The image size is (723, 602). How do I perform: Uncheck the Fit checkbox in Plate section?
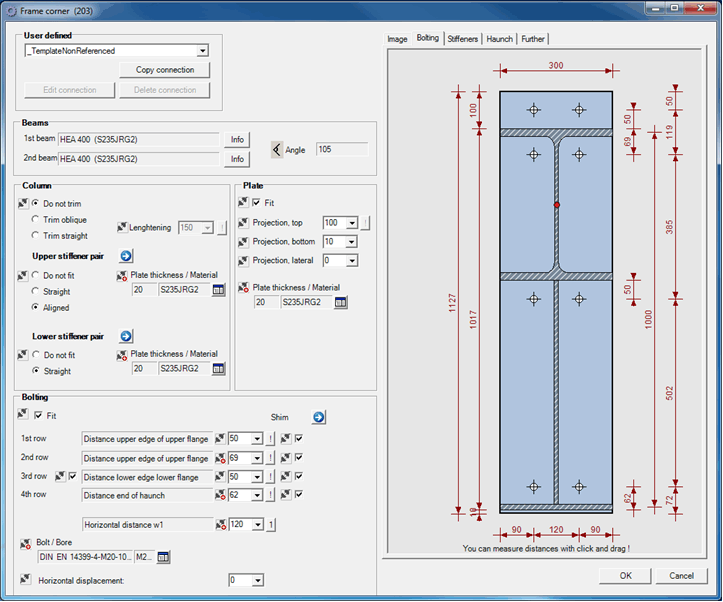pos(257,203)
